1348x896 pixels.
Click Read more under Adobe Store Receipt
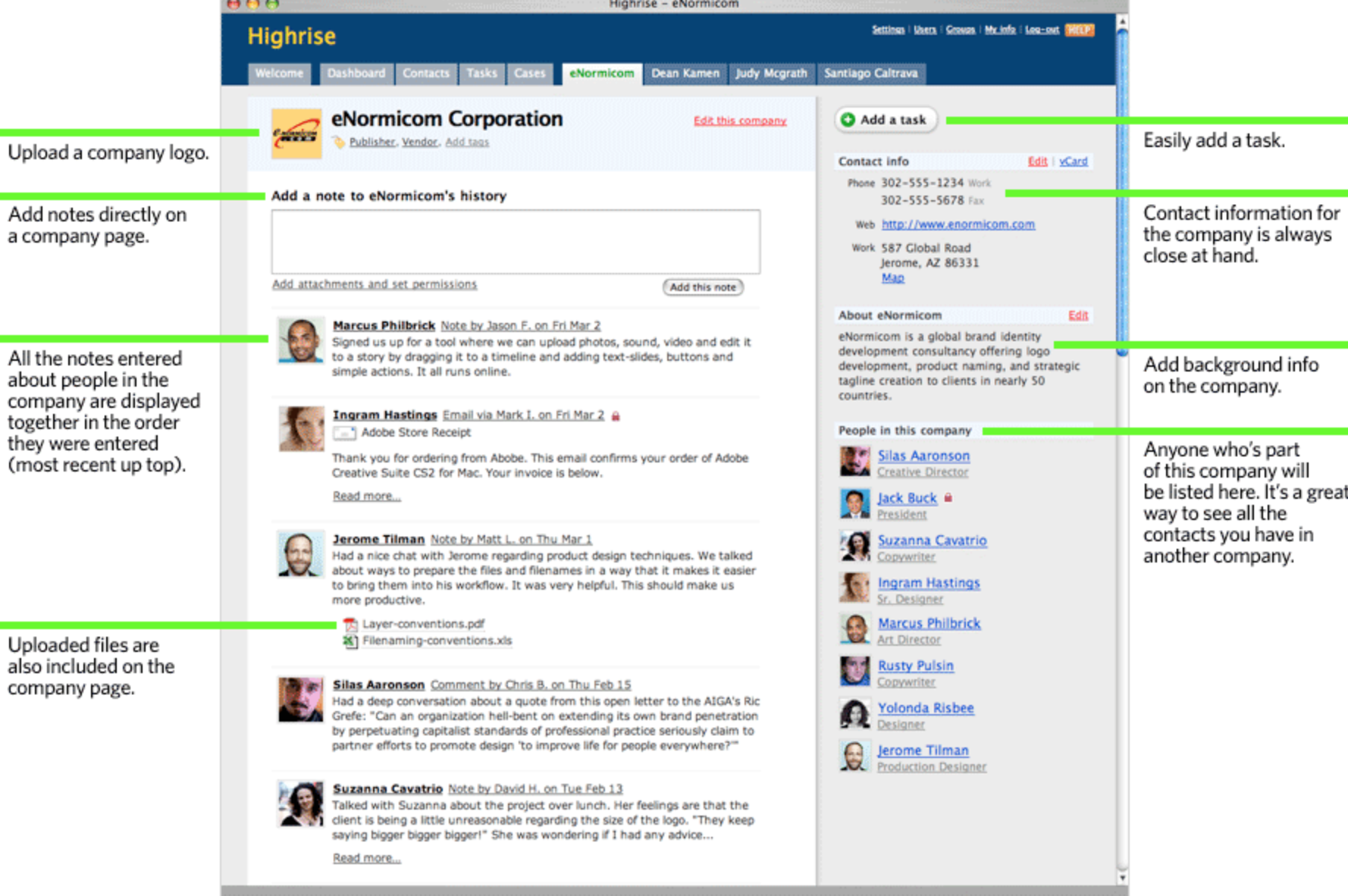point(366,496)
